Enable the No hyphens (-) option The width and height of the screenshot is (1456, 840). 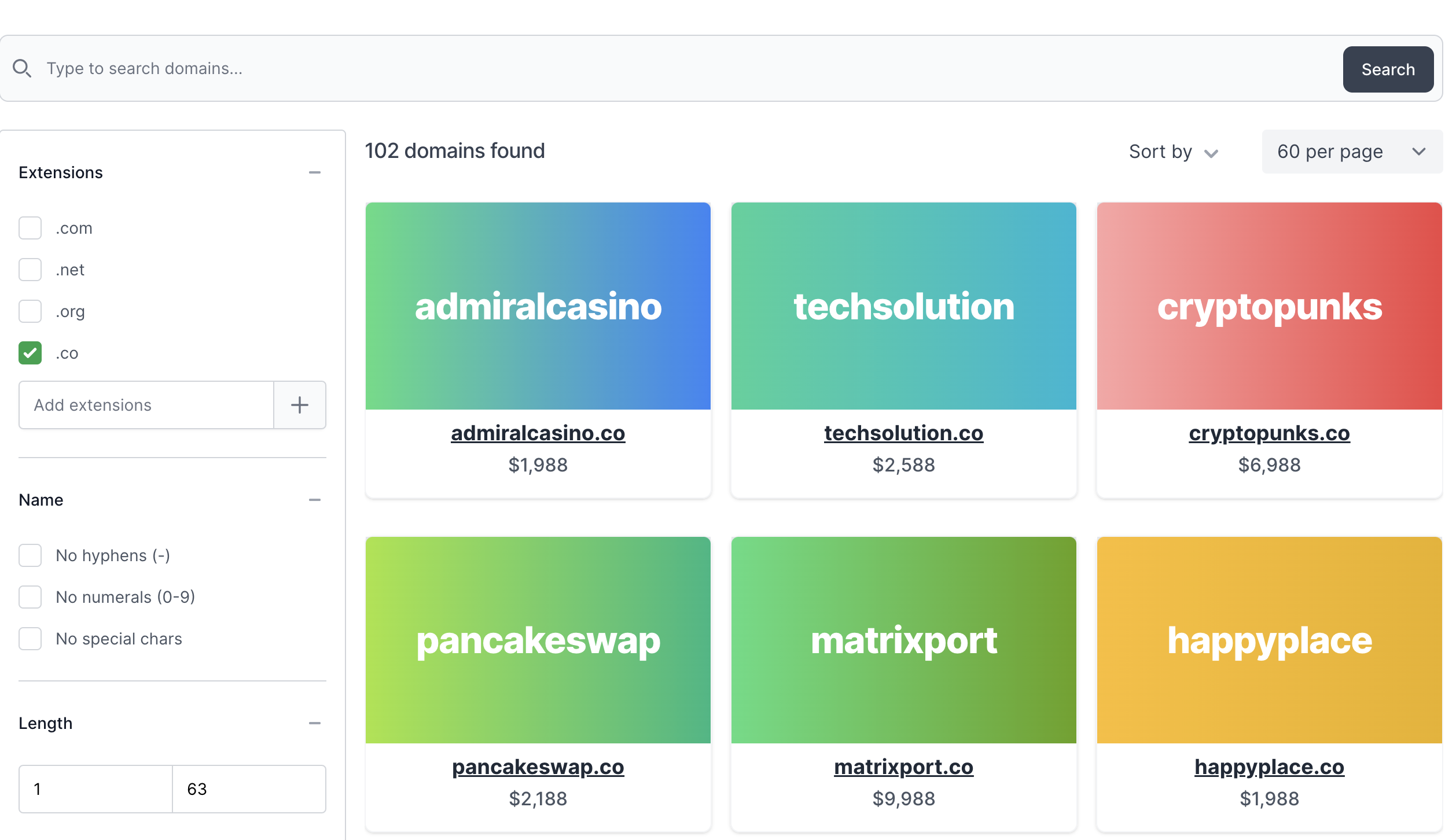pos(30,555)
